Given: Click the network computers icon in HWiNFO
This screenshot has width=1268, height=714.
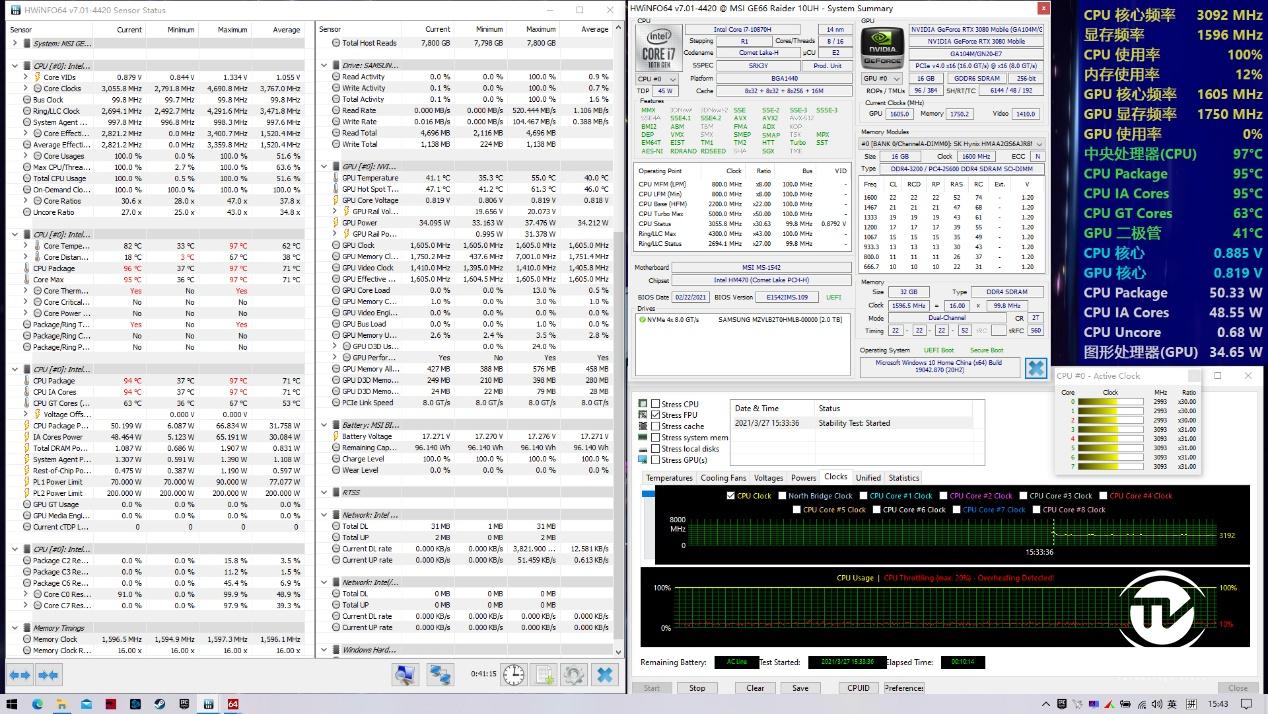Looking at the screenshot, I should [440, 675].
